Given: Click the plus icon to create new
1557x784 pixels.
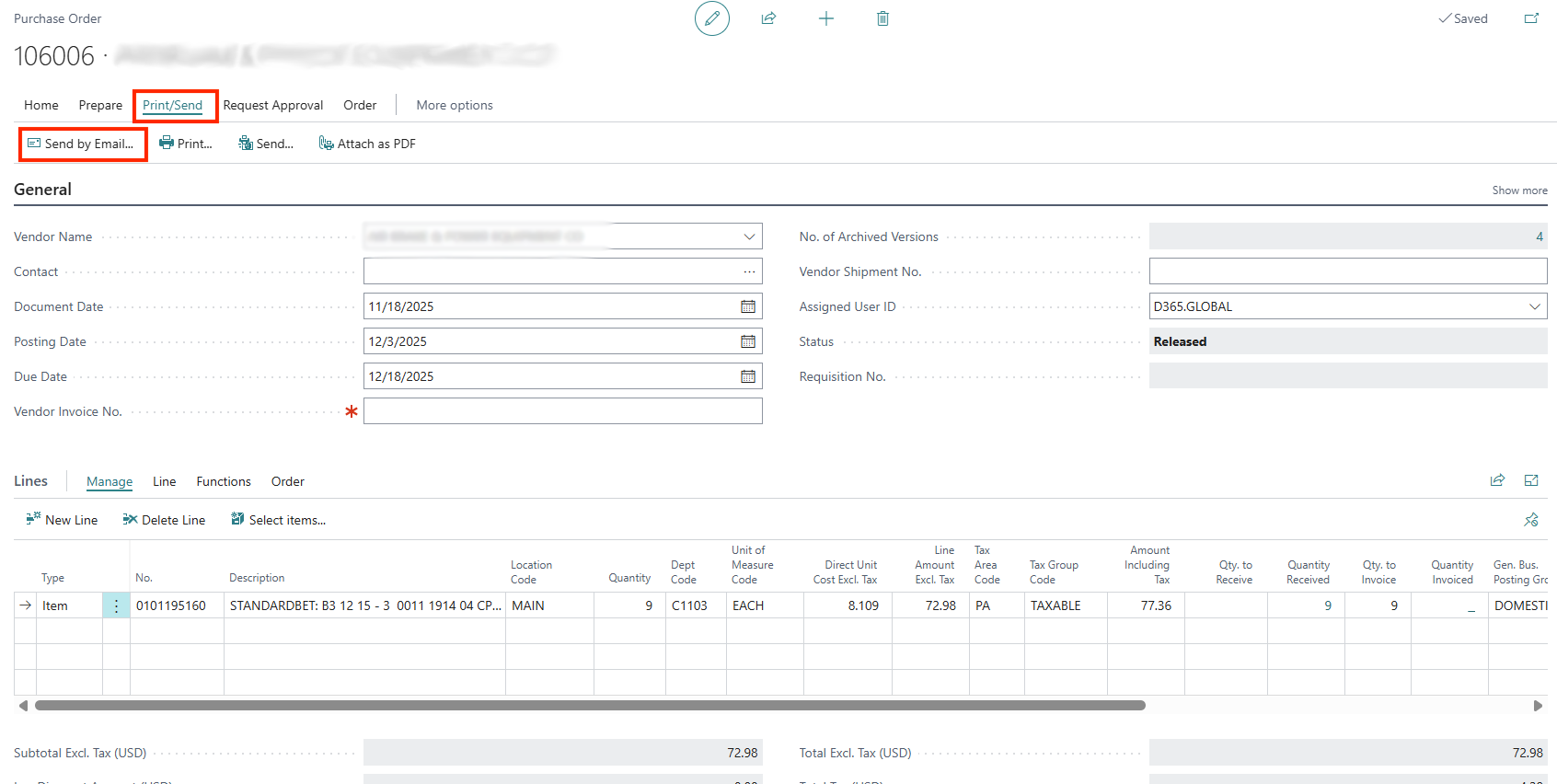Looking at the screenshot, I should (826, 18).
